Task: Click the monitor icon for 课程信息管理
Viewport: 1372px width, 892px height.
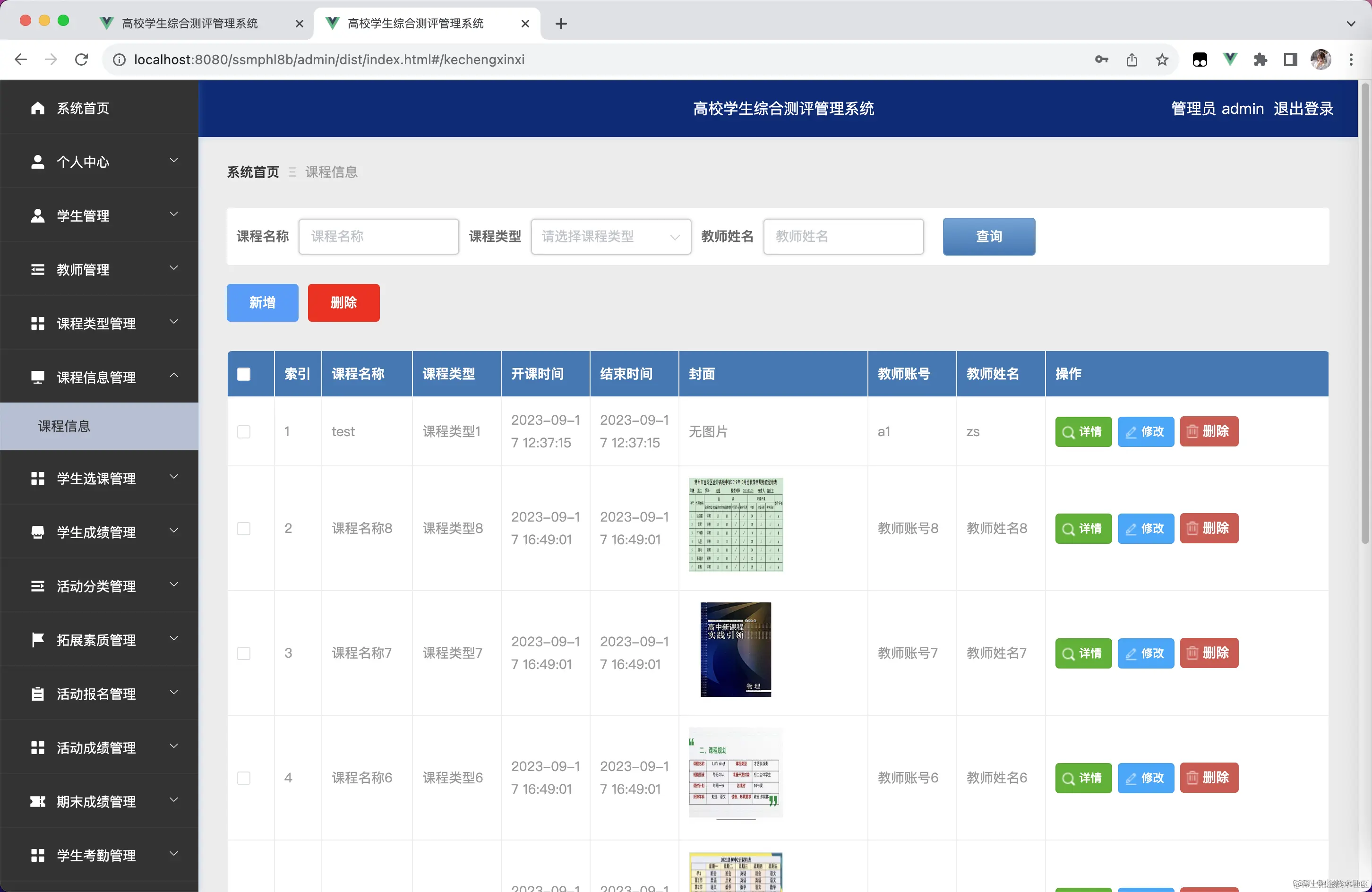Action: click(37, 377)
